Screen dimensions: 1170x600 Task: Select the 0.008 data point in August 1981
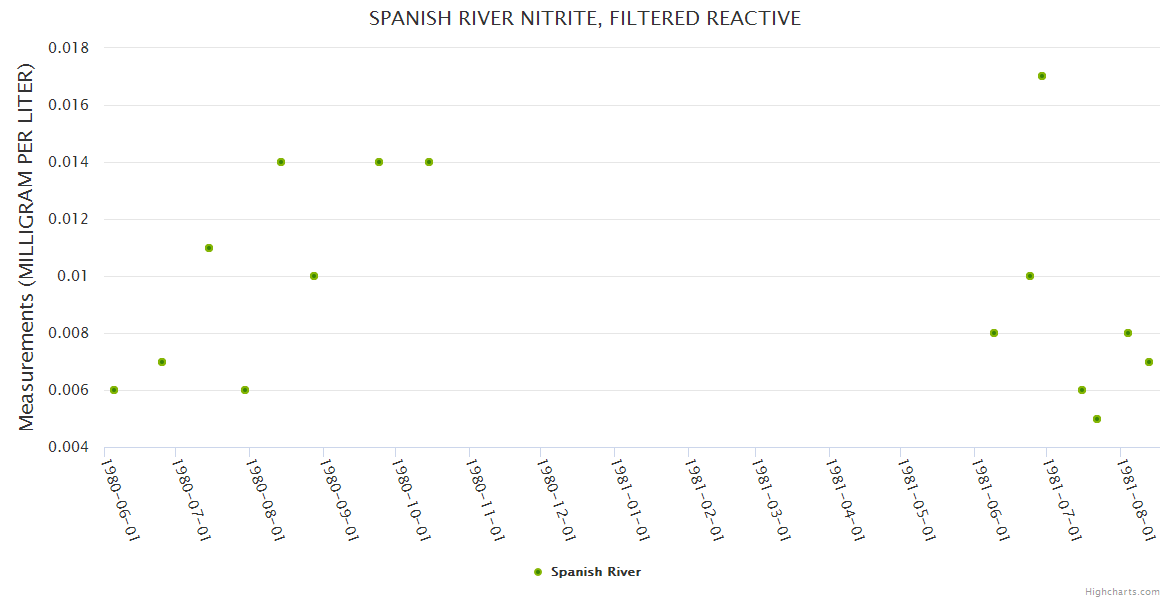point(1128,333)
